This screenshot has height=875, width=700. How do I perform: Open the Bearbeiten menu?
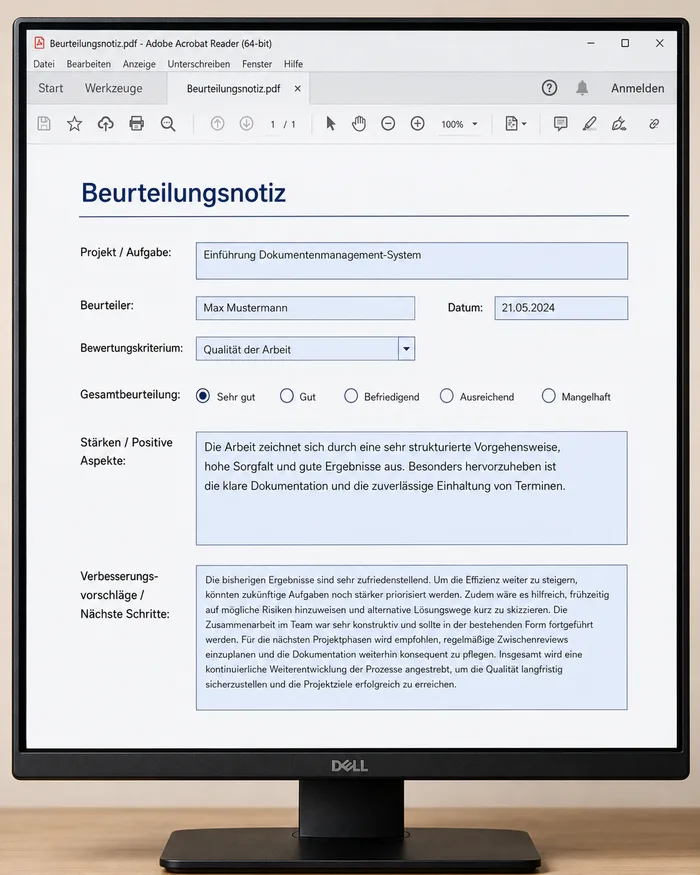click(89, 64)
